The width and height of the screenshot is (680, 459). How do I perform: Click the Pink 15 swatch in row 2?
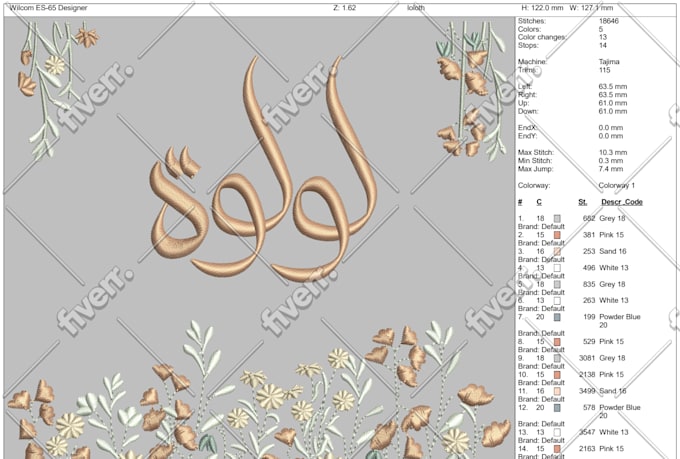[x=557, y=235]
